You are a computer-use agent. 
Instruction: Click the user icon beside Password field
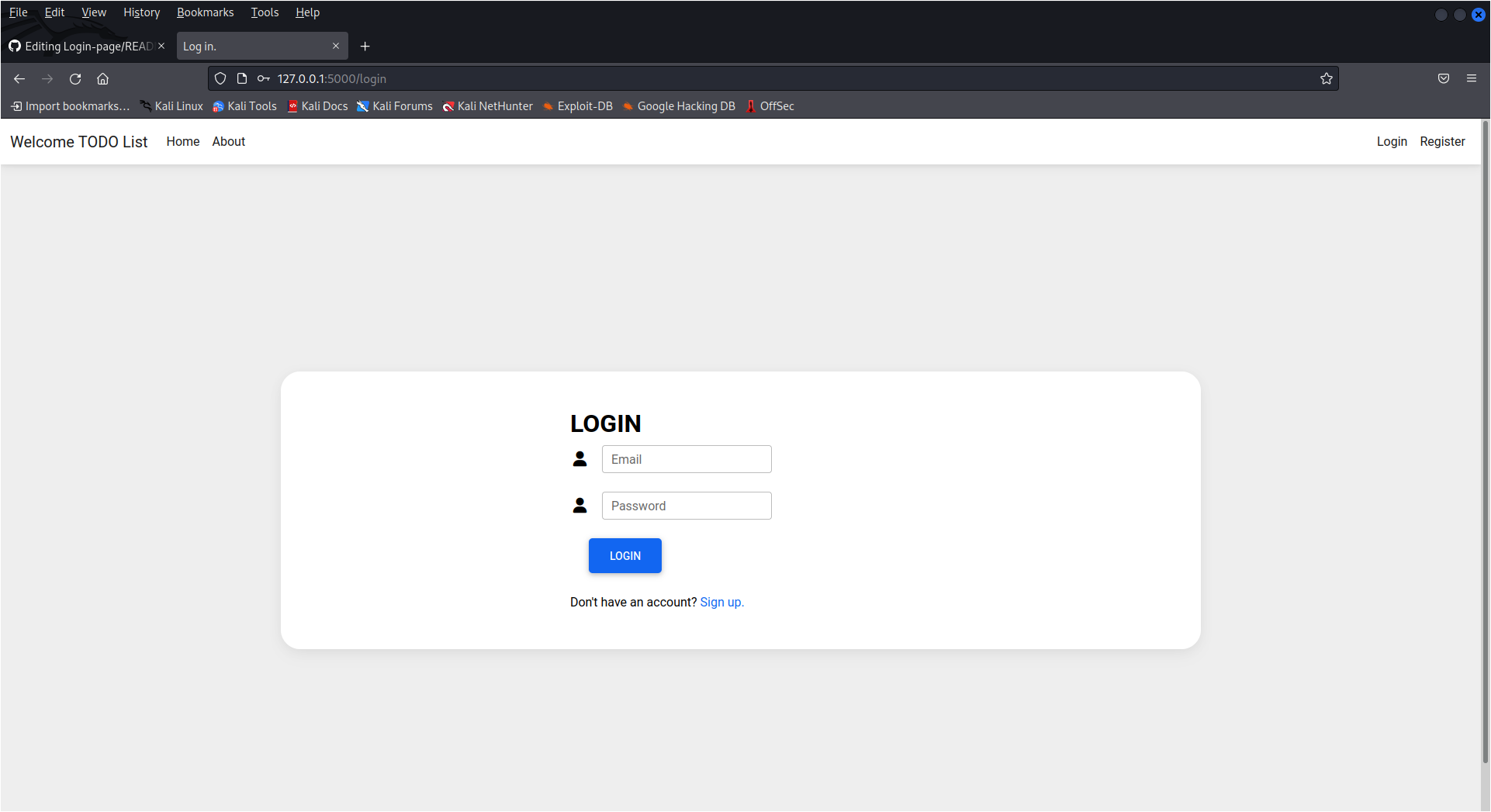(579, 506)
